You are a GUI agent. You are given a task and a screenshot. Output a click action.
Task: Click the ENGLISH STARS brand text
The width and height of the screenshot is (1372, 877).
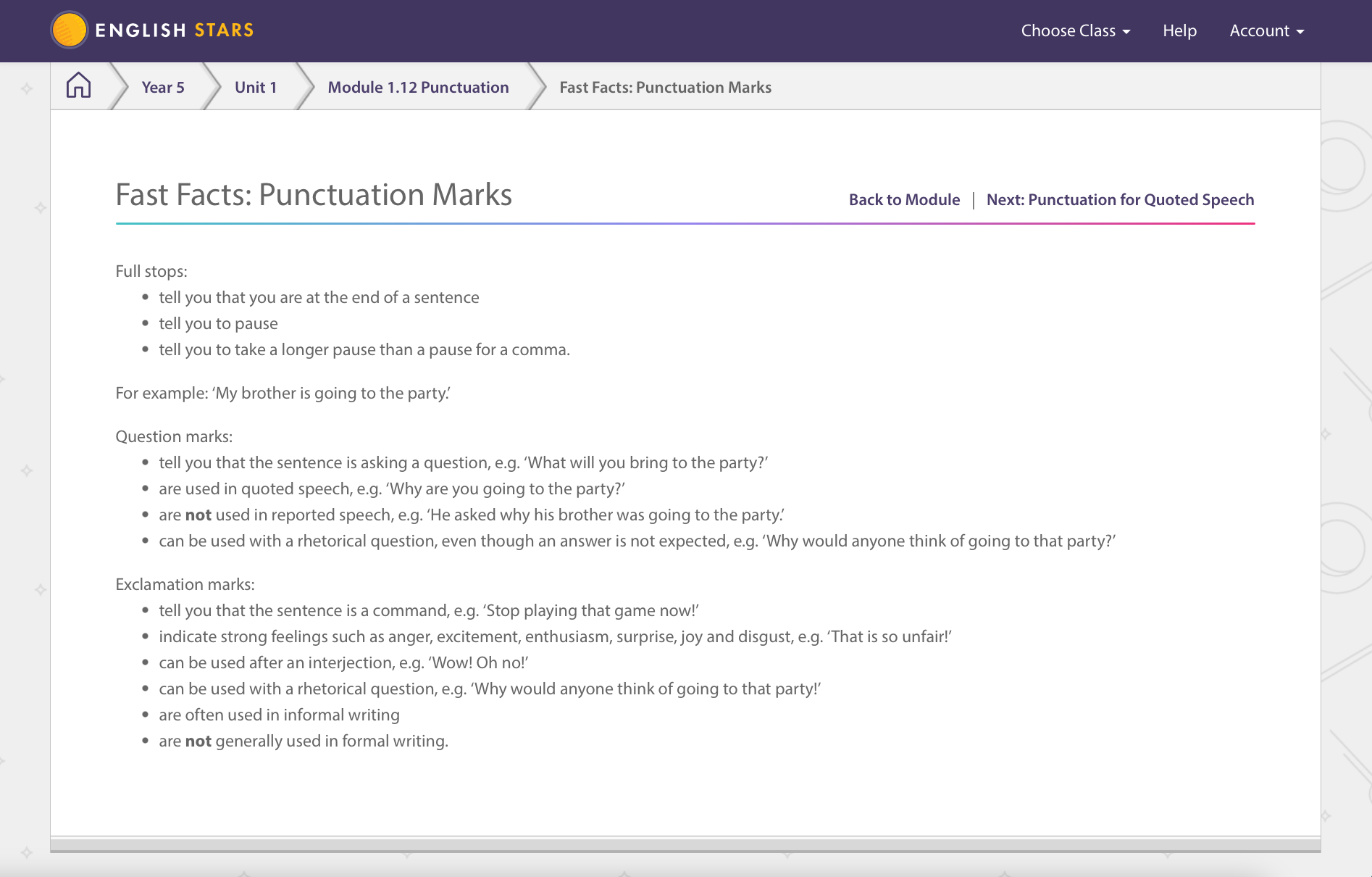pyautogui.click(x=175, y=30)
